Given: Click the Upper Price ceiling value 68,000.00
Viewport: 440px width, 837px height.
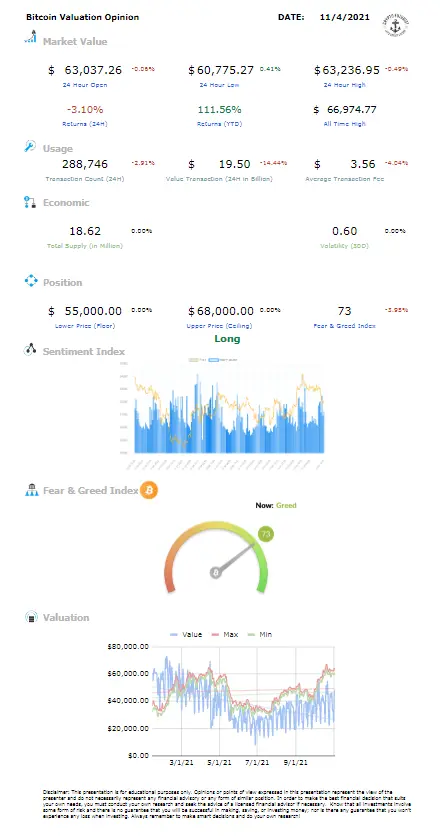Looking at the screenshot, I should click(x=225, y=311).
